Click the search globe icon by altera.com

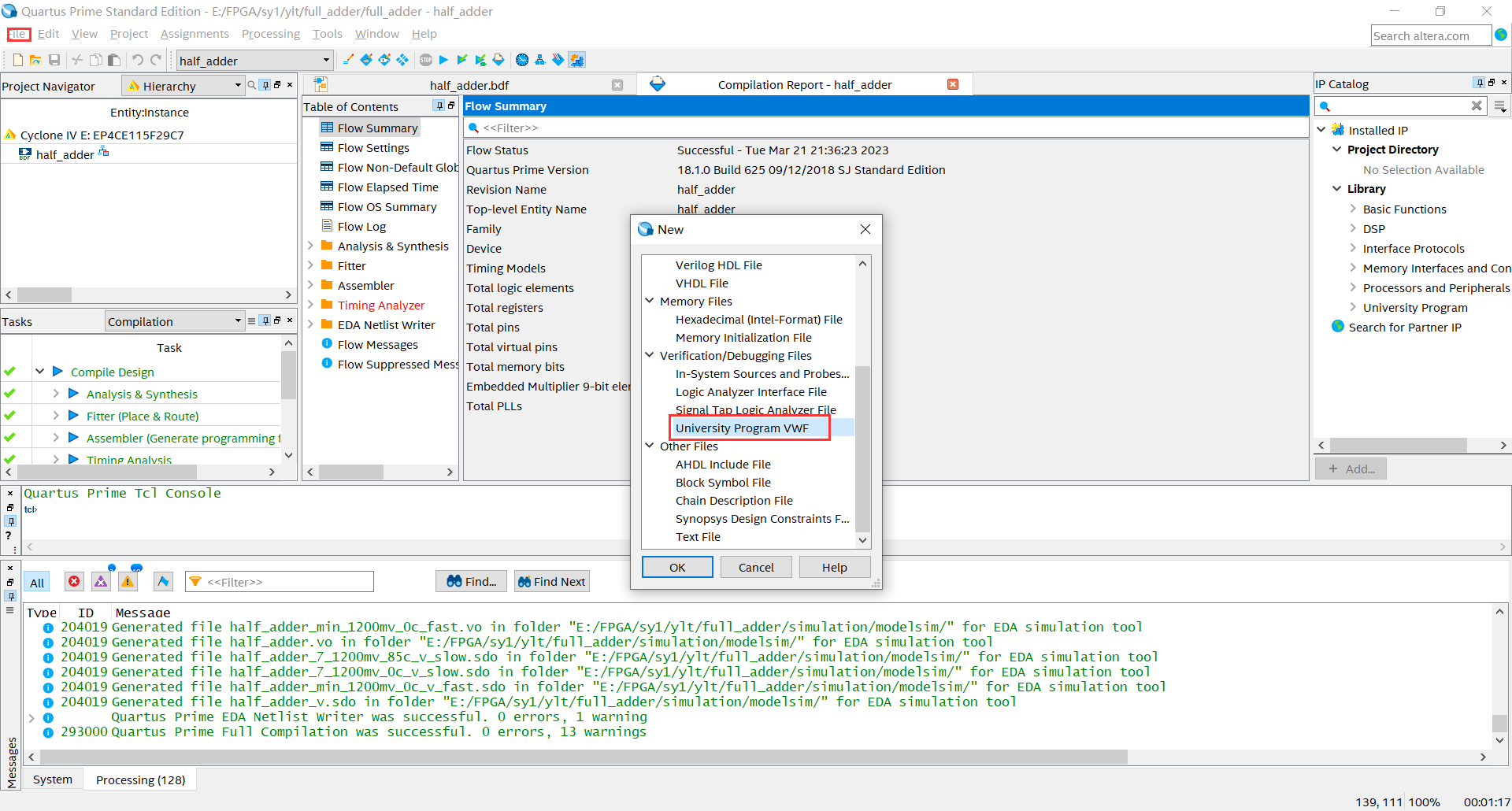pos(1501,35)
